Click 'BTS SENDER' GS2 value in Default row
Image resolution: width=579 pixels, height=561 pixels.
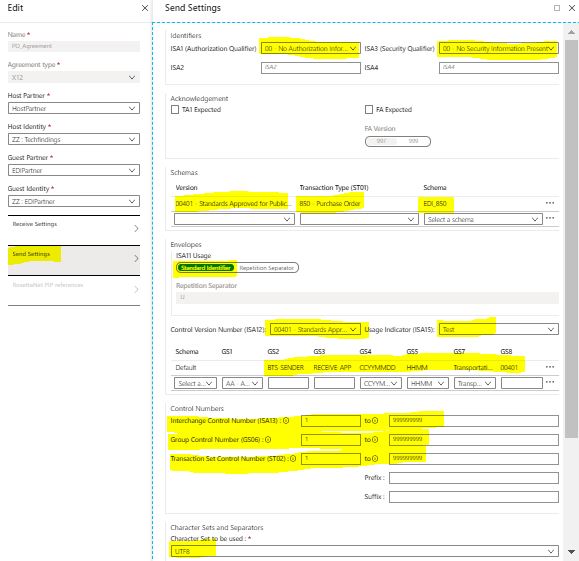(x=285, y=367)
